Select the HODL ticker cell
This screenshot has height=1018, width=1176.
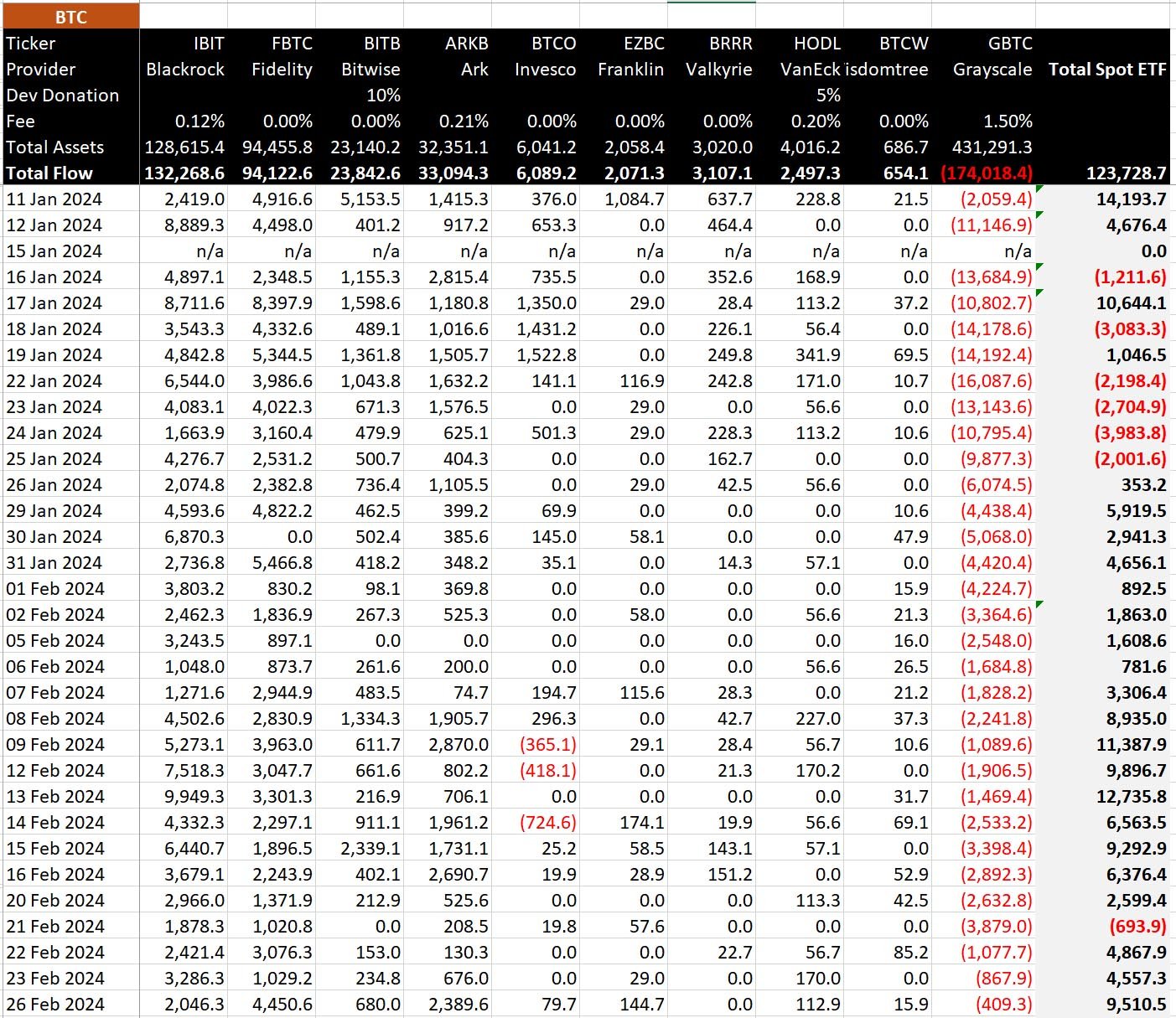(817, 44)
